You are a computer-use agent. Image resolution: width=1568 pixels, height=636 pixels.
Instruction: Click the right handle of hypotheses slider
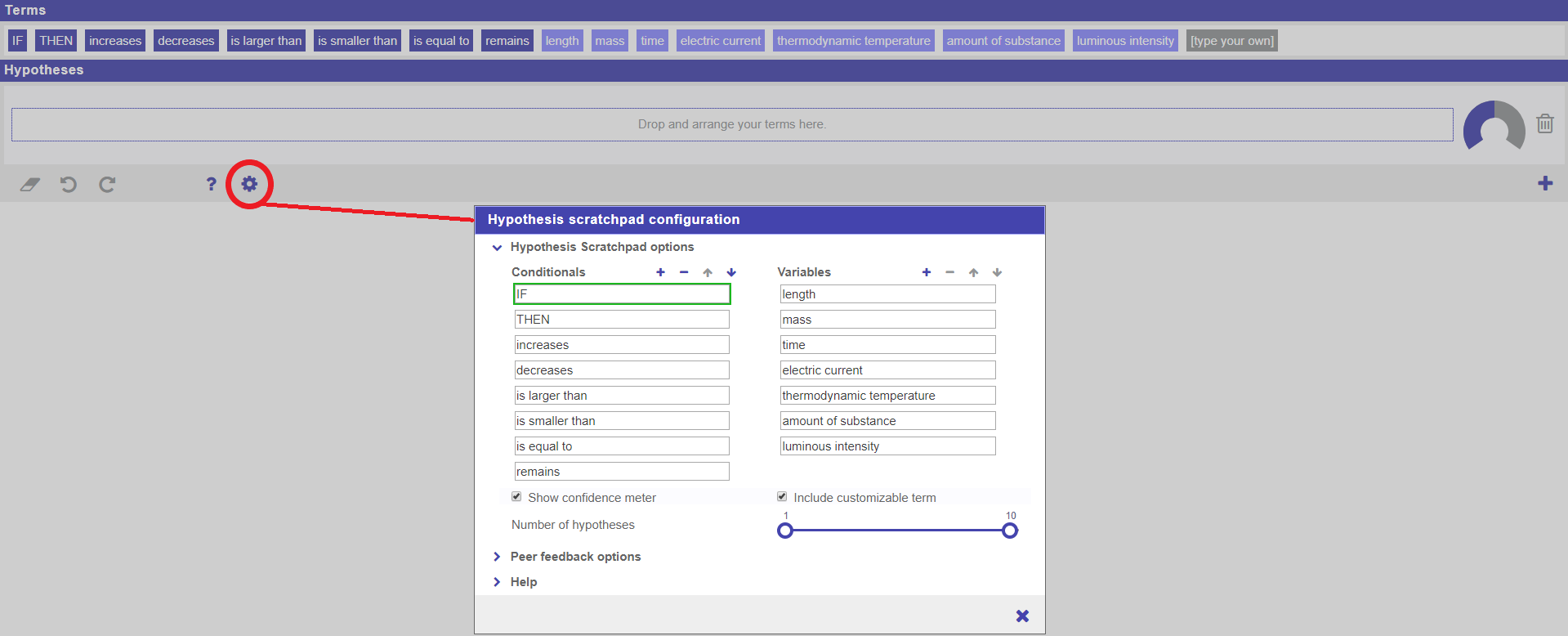(x=1010, y=531)
